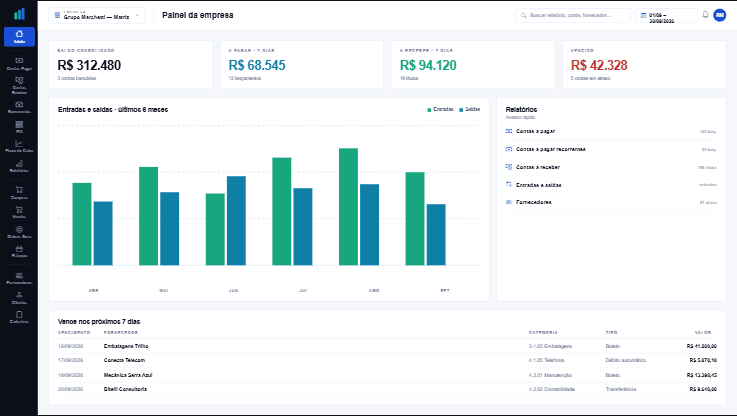Screen dimensions: 737x416
Task: Click the 4.1.05 Telefonia category cell
Action: click(546, 360)
